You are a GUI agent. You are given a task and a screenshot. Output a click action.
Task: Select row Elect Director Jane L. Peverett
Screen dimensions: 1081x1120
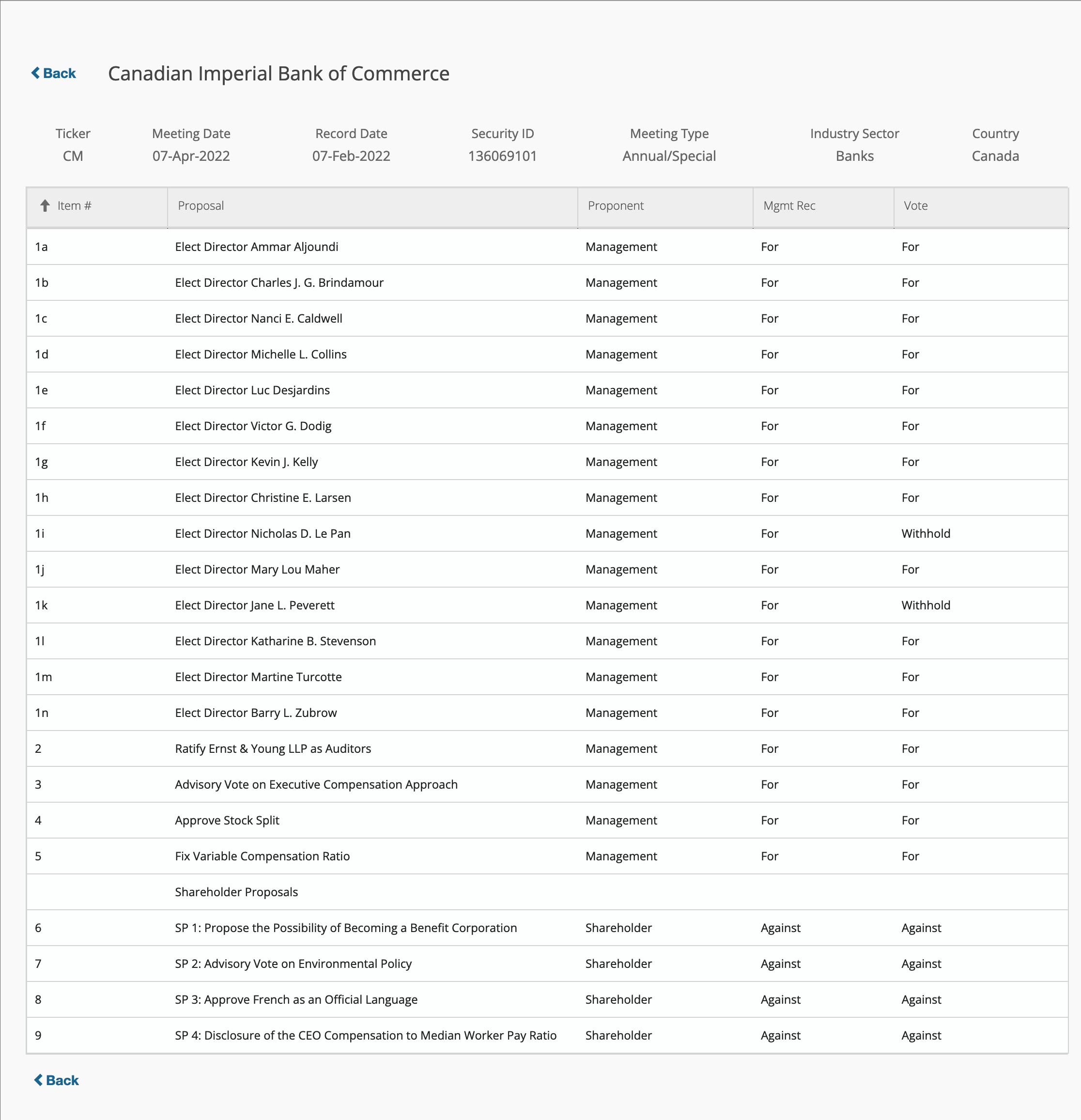(x=255, y=605)
